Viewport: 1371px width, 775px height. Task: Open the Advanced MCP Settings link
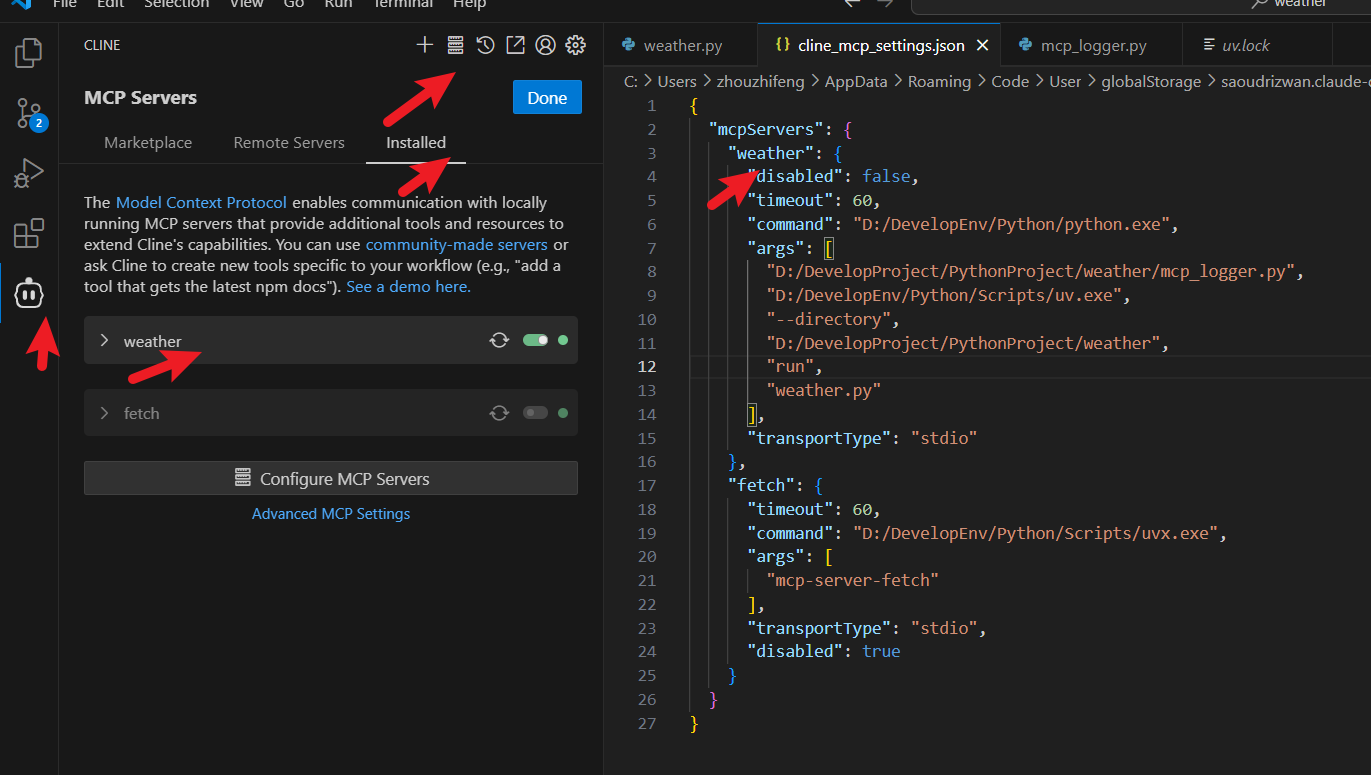tap(331, 514)
